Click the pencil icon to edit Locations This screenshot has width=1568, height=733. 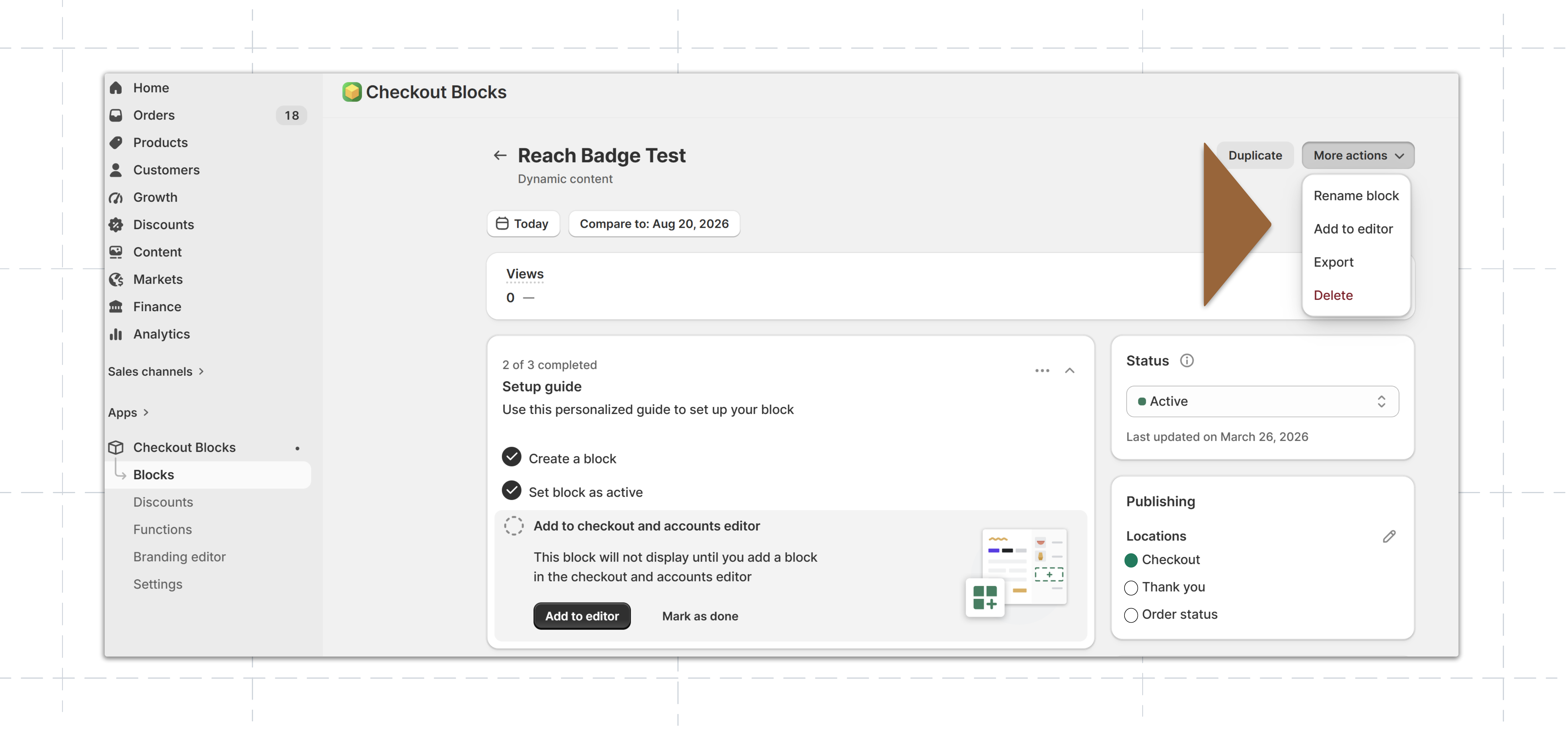pos(1389,537)
